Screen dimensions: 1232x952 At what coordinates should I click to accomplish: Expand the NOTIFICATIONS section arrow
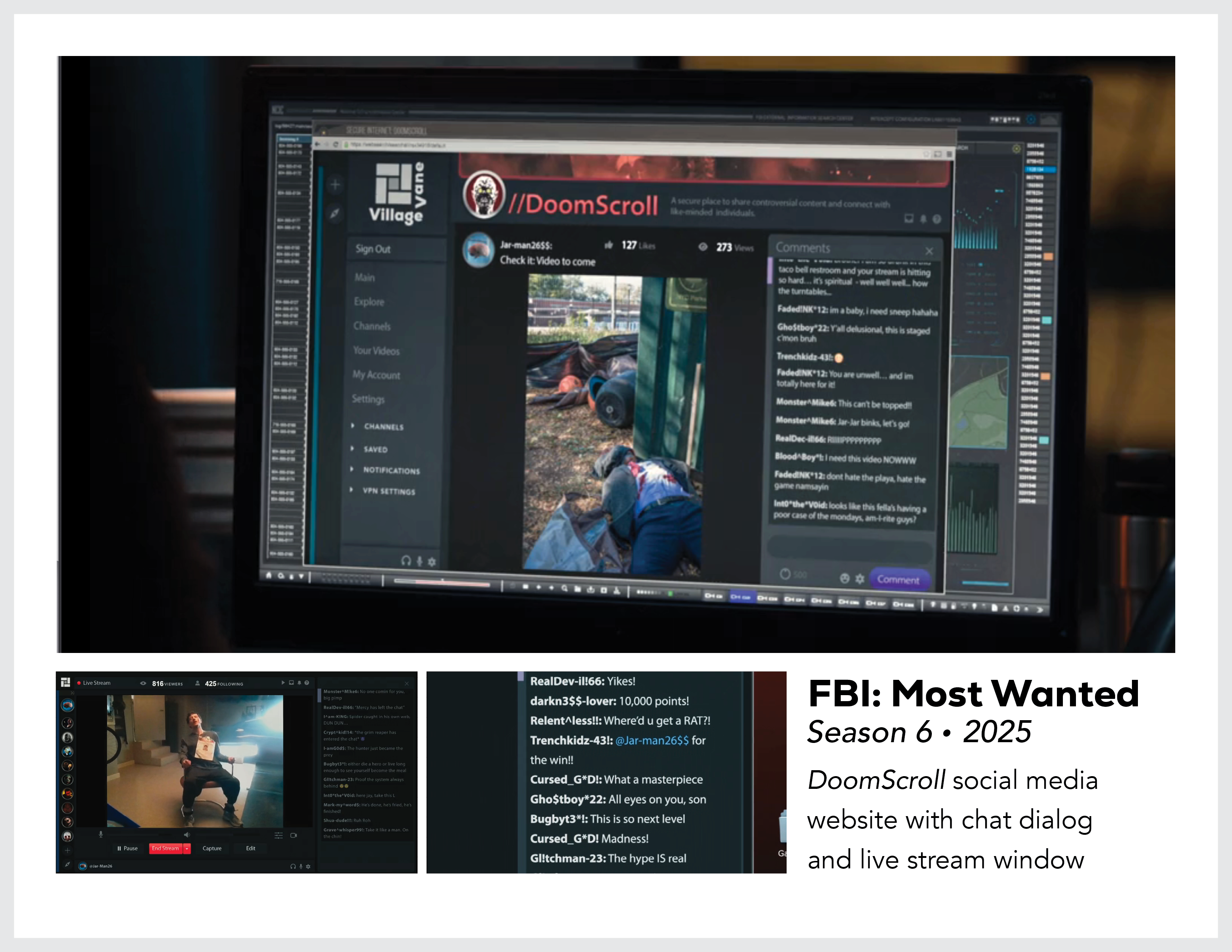pyautogui.click(x=351, y=469)
